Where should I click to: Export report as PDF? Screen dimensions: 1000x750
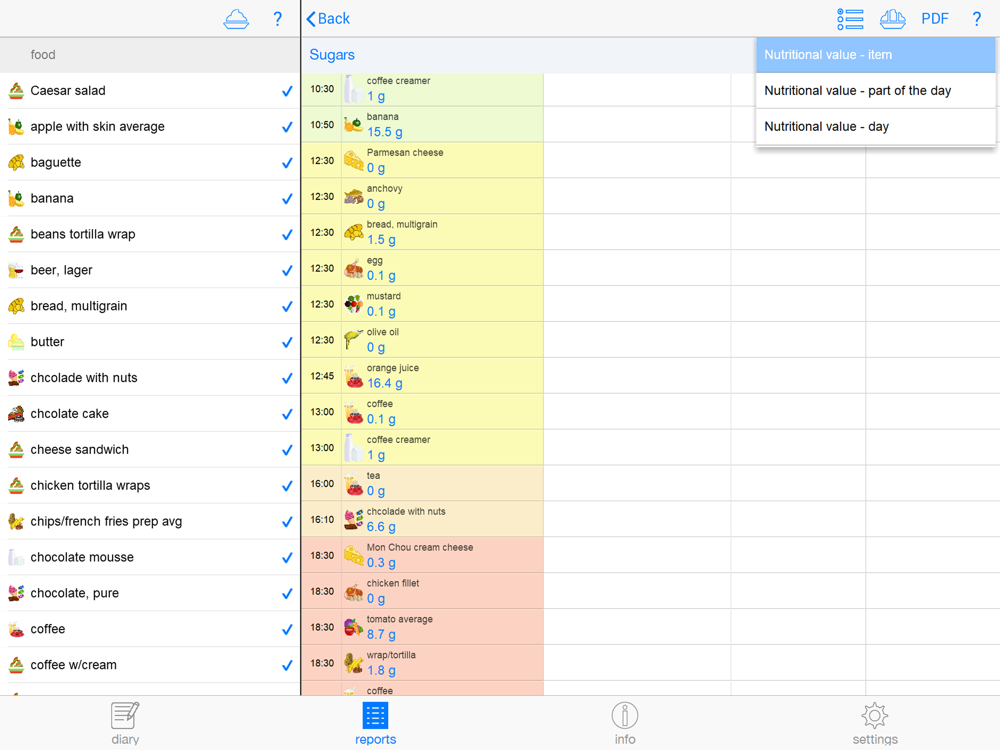(x=934, y=18)
